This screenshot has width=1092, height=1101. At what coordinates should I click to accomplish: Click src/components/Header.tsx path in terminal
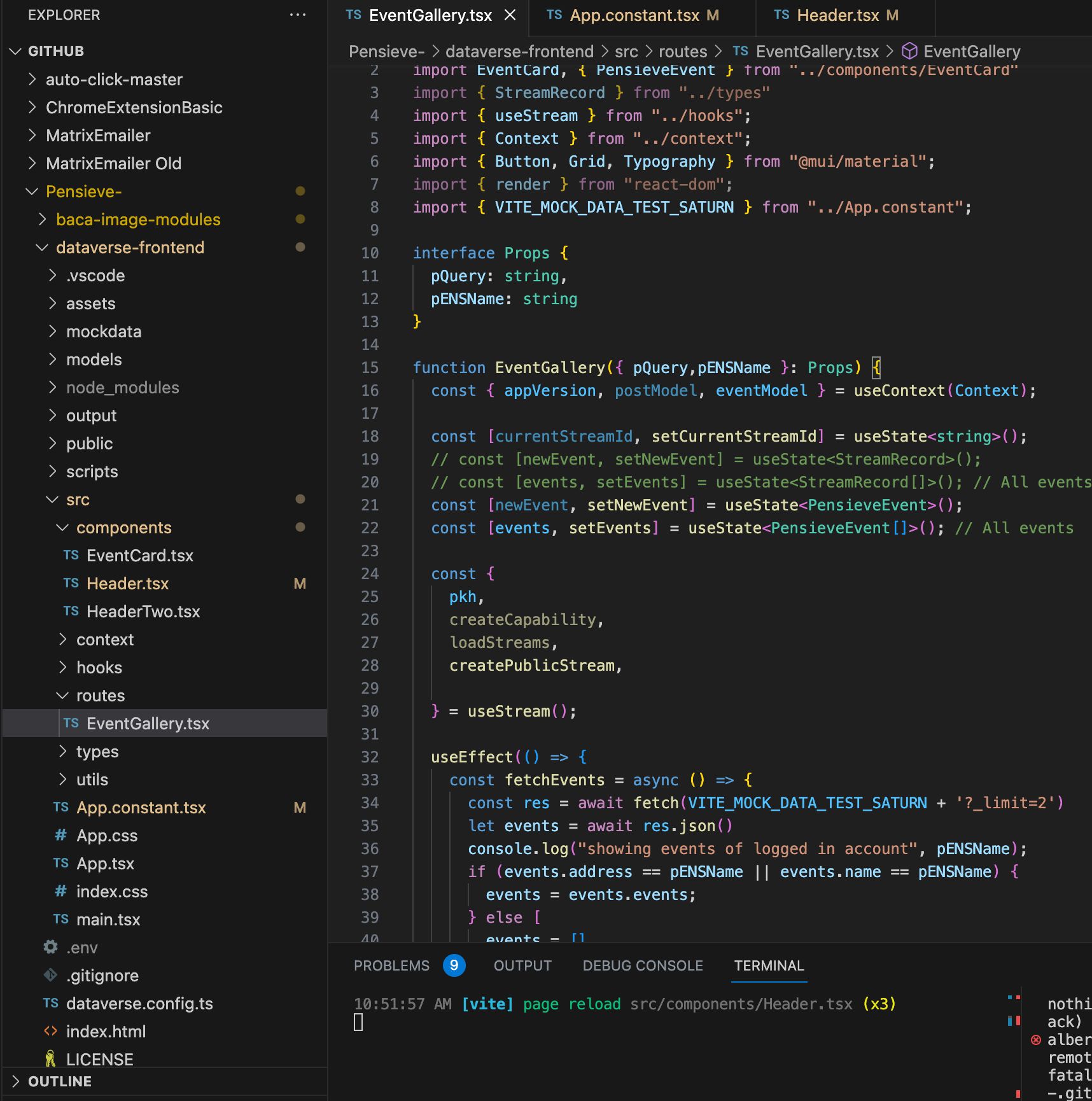[741, 1004]
